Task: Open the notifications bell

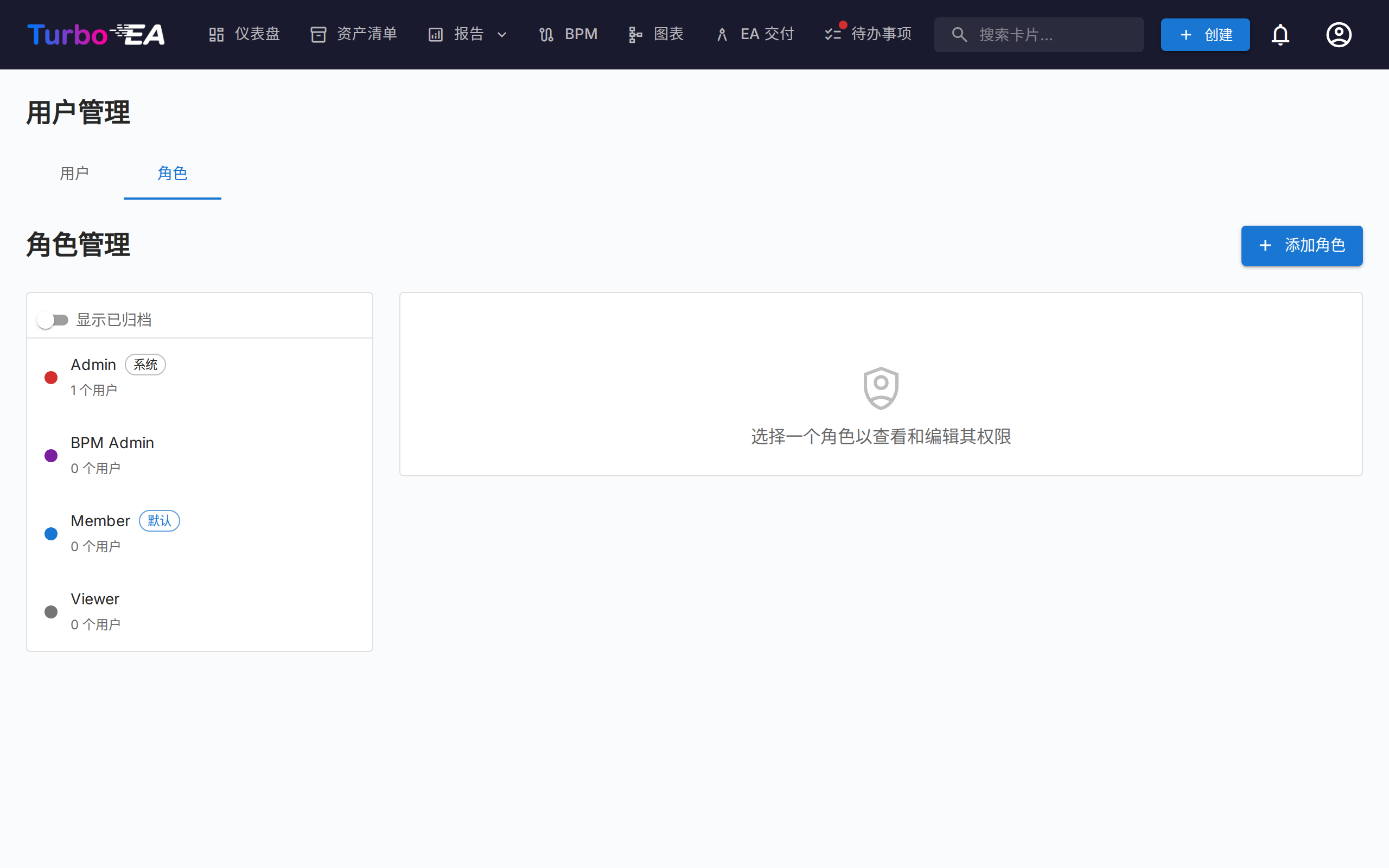Action: click(1281, 34)
